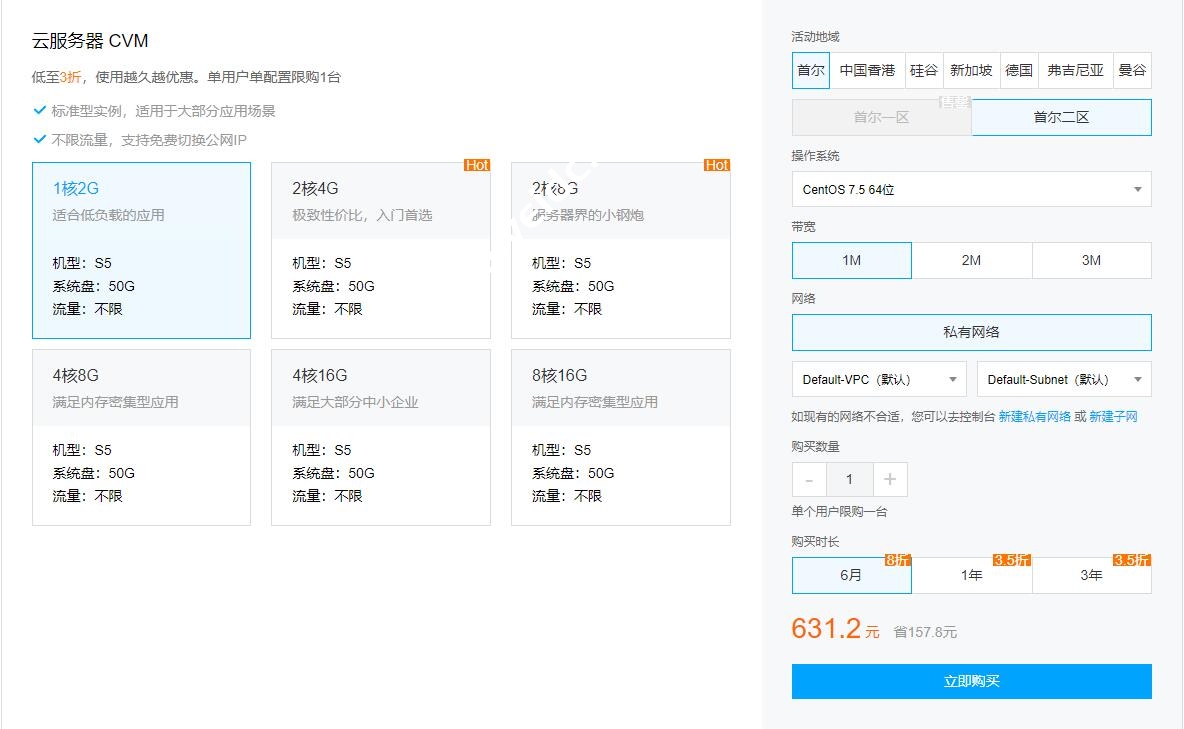Set bandwidth to 3M
This screenshot has width=1184, height=729.
(x=1091, y=260)
